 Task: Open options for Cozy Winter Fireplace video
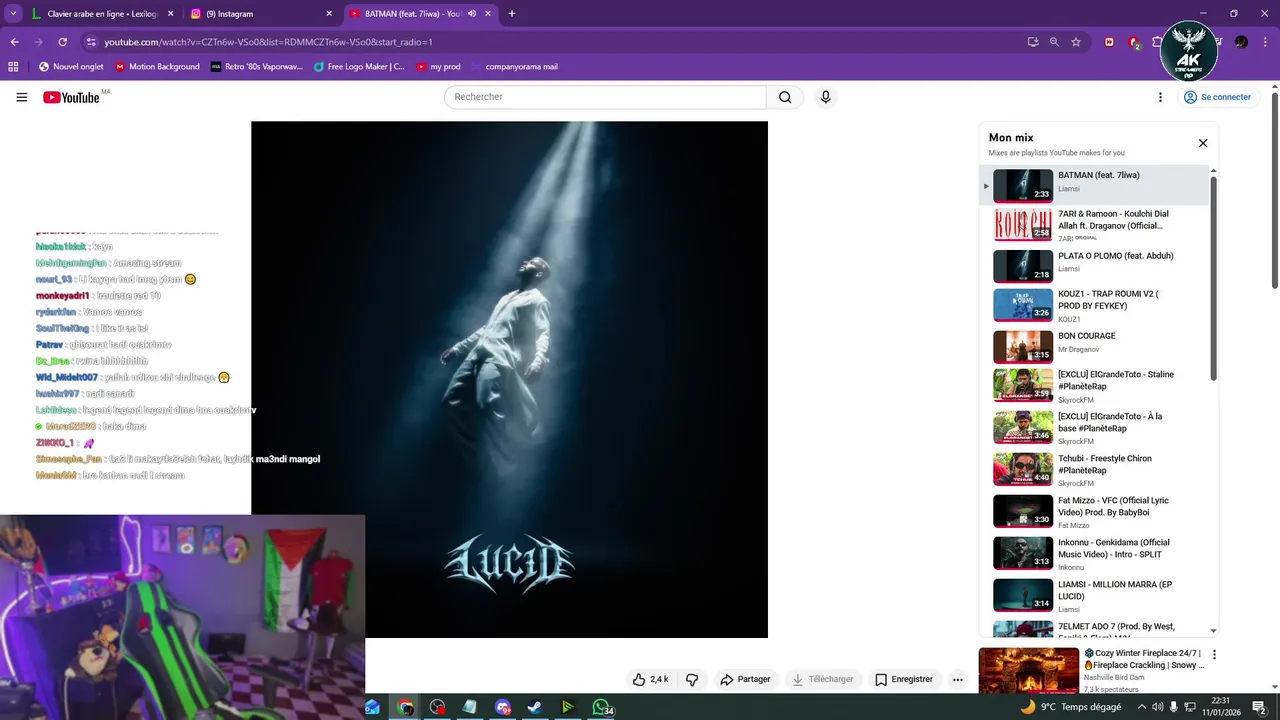click(x=1215, y=655)
